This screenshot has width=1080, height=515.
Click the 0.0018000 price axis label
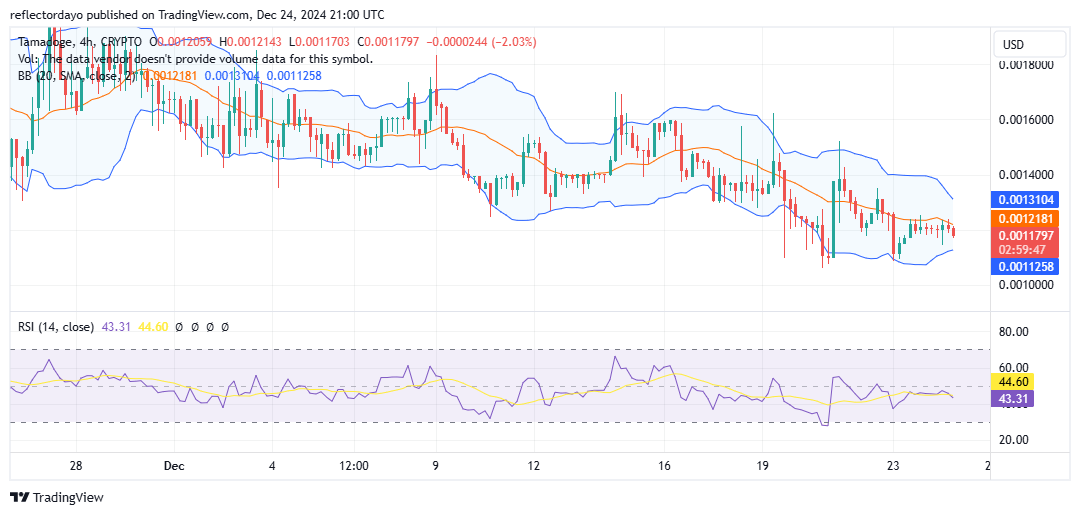point(1026,65)
